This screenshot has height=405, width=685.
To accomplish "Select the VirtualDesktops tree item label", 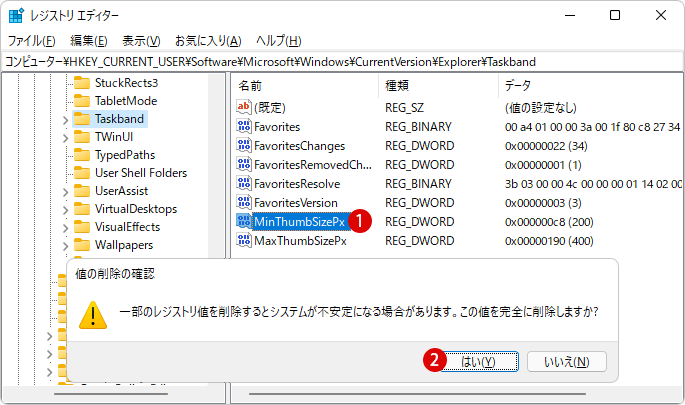I will pyautogui.click(x=135, y=209).
